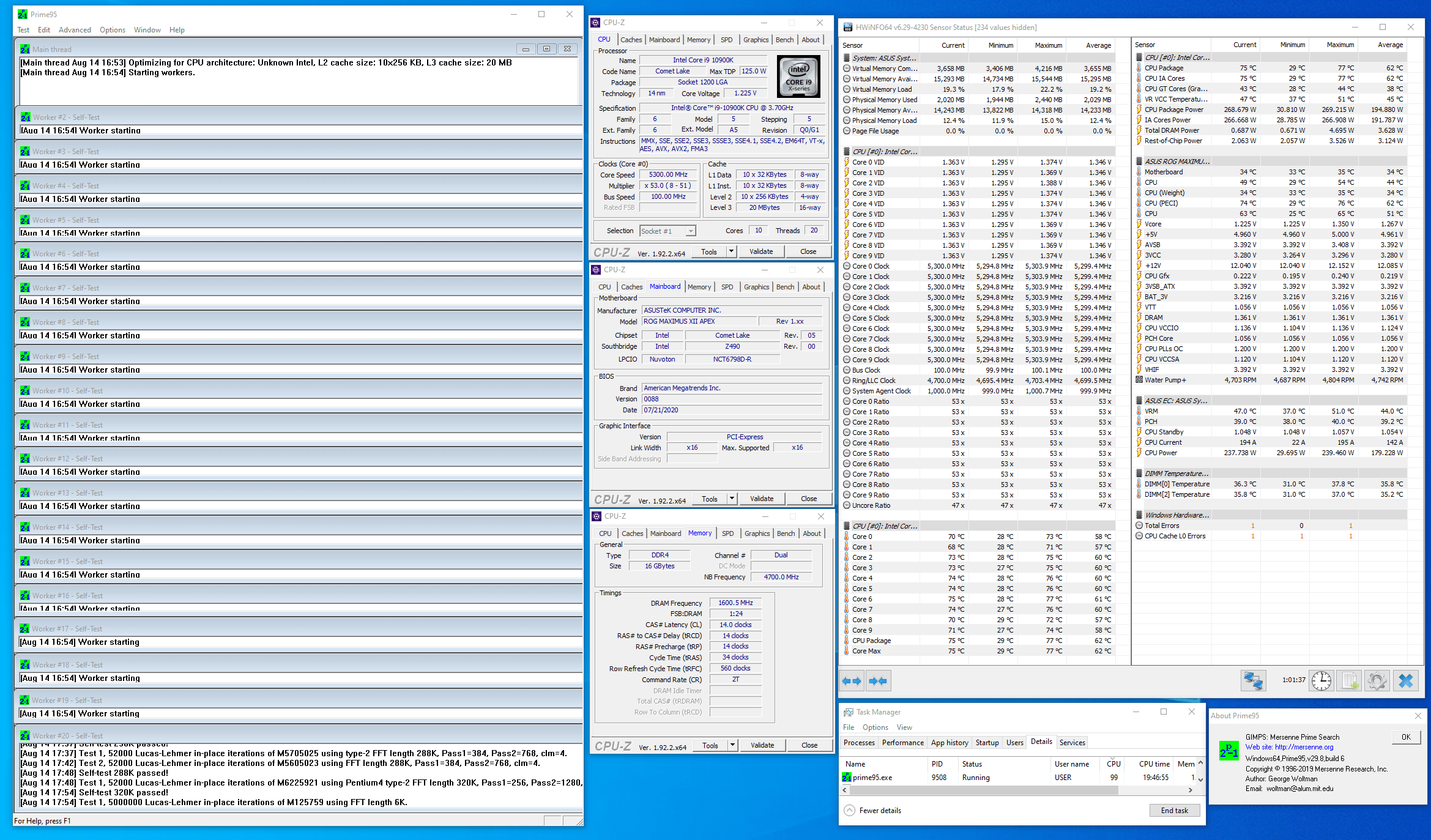This screenshot has width=1431, height=840.
Task: Click Worker #10 Self-Test window icon
Action: (25, 390)
